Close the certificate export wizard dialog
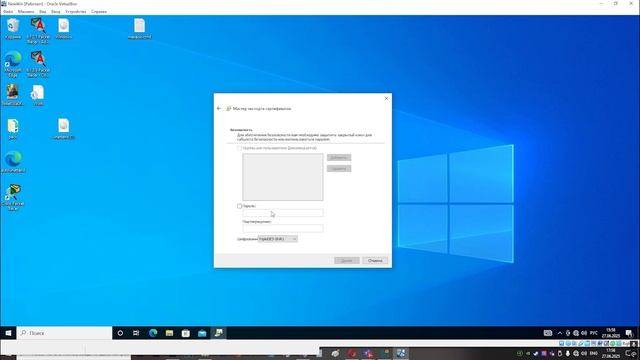640x360 pixels. pyautogui.click(x=386, y=98)
